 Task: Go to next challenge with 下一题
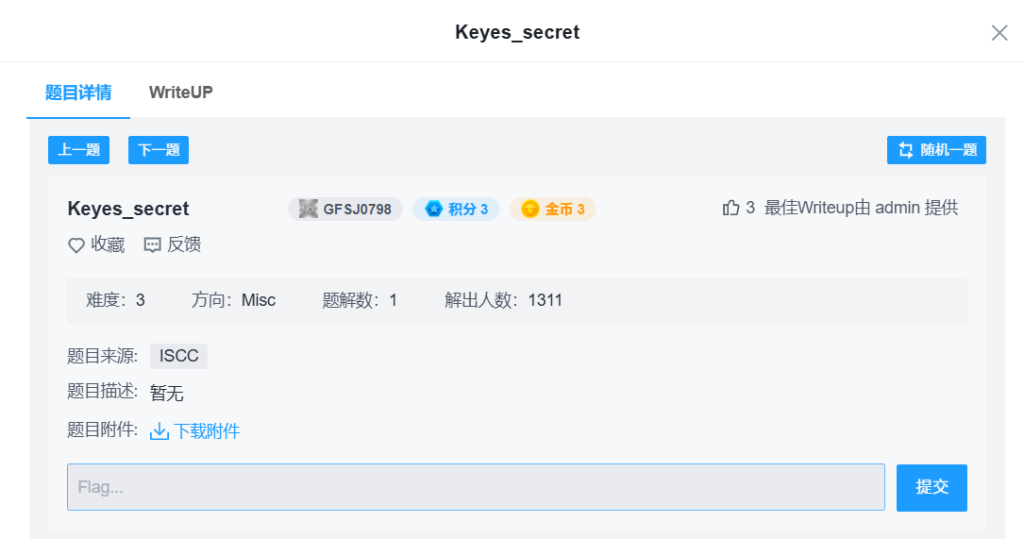(158, 150)
